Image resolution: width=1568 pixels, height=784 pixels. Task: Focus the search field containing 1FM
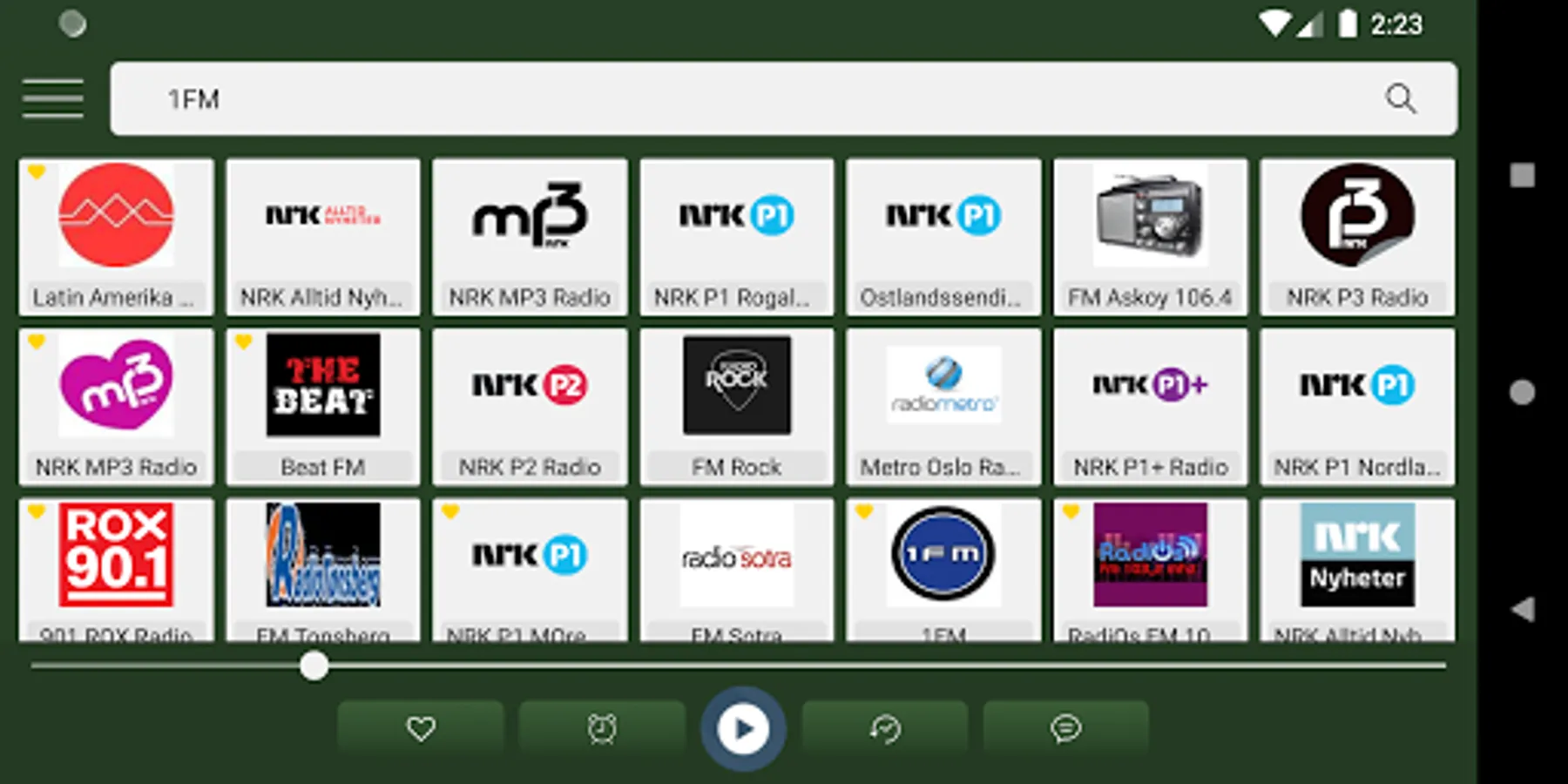[x=783, y=98]
